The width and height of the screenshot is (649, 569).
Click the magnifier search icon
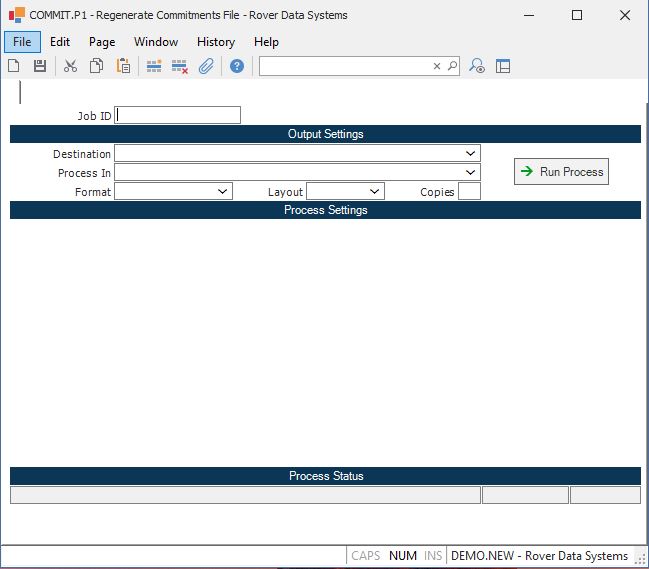tap(452, 66)
